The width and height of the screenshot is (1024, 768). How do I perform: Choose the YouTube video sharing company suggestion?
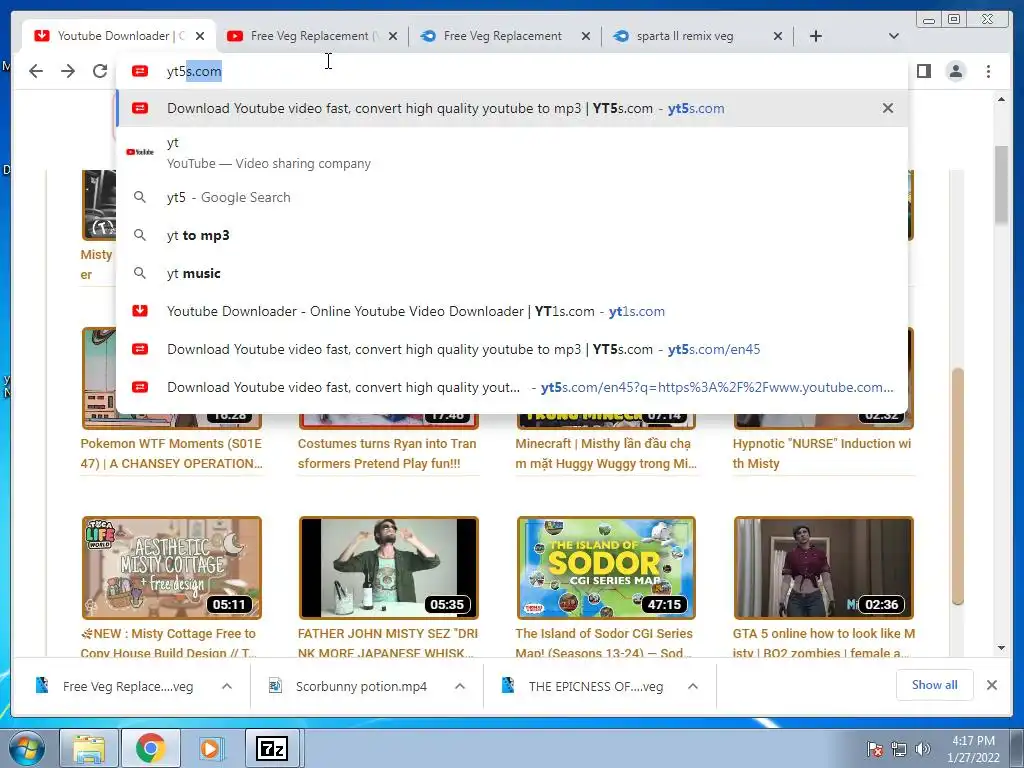511,153
